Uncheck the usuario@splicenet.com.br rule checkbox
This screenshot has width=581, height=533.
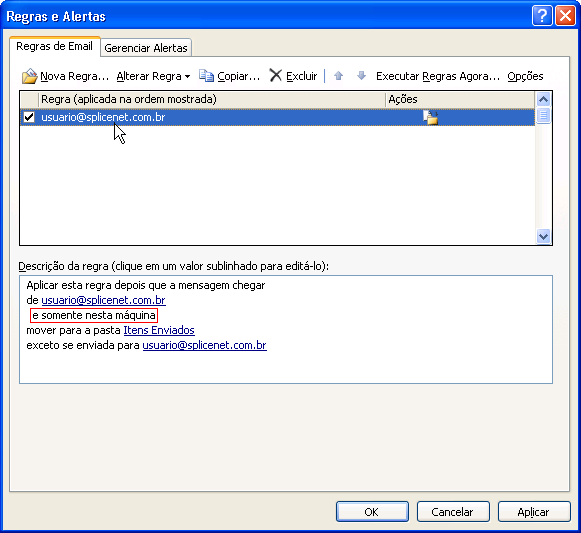tap(29, 117)
